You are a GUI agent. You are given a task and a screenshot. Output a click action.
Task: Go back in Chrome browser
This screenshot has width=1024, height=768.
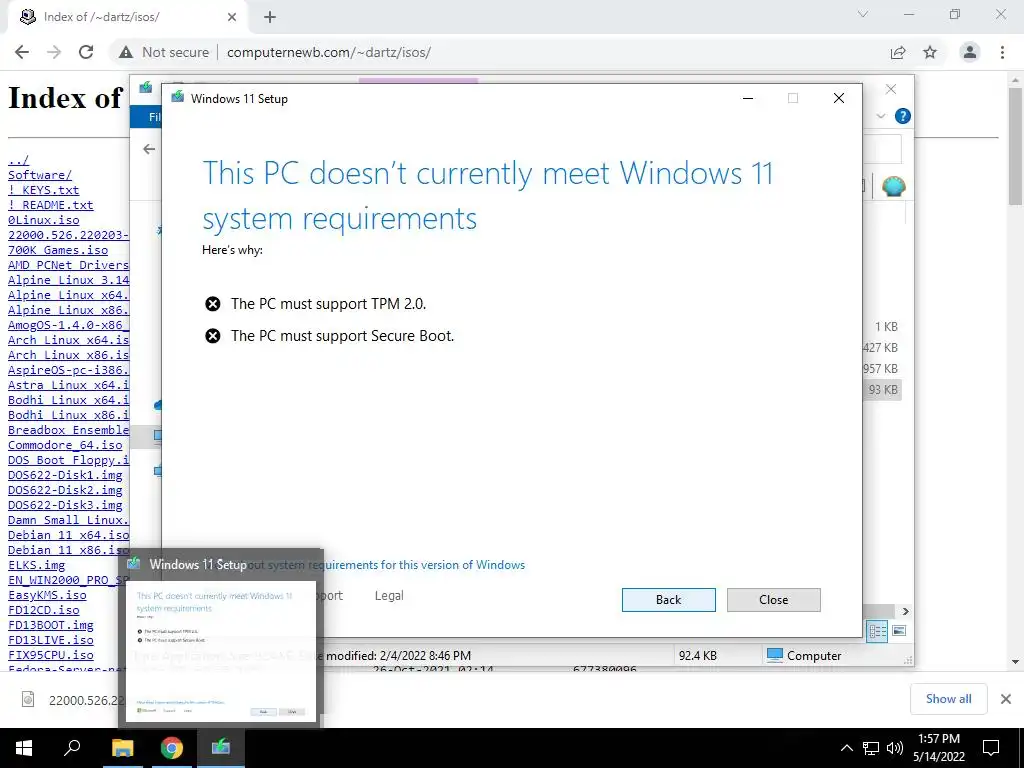click(22, 52)
